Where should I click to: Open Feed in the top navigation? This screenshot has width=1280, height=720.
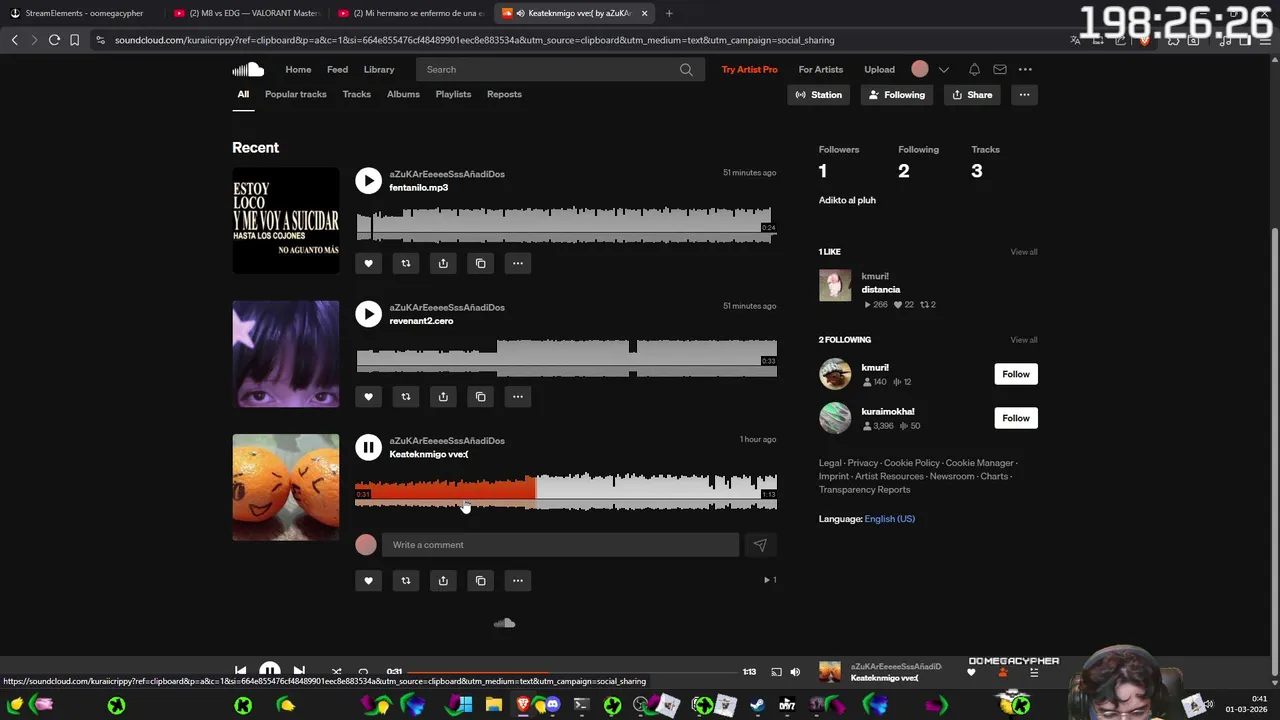(338, 69)
